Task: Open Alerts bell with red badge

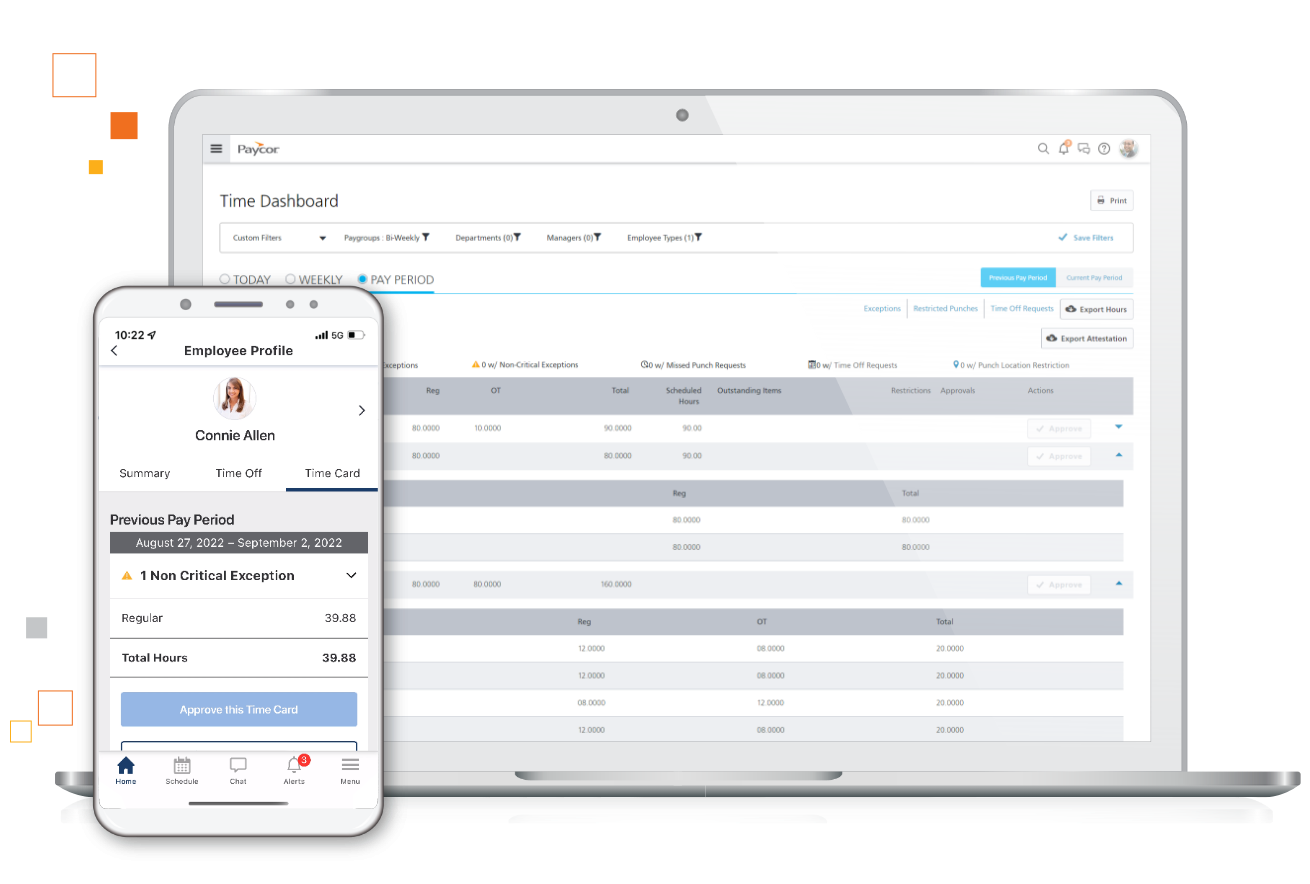Action: [294, 768]
